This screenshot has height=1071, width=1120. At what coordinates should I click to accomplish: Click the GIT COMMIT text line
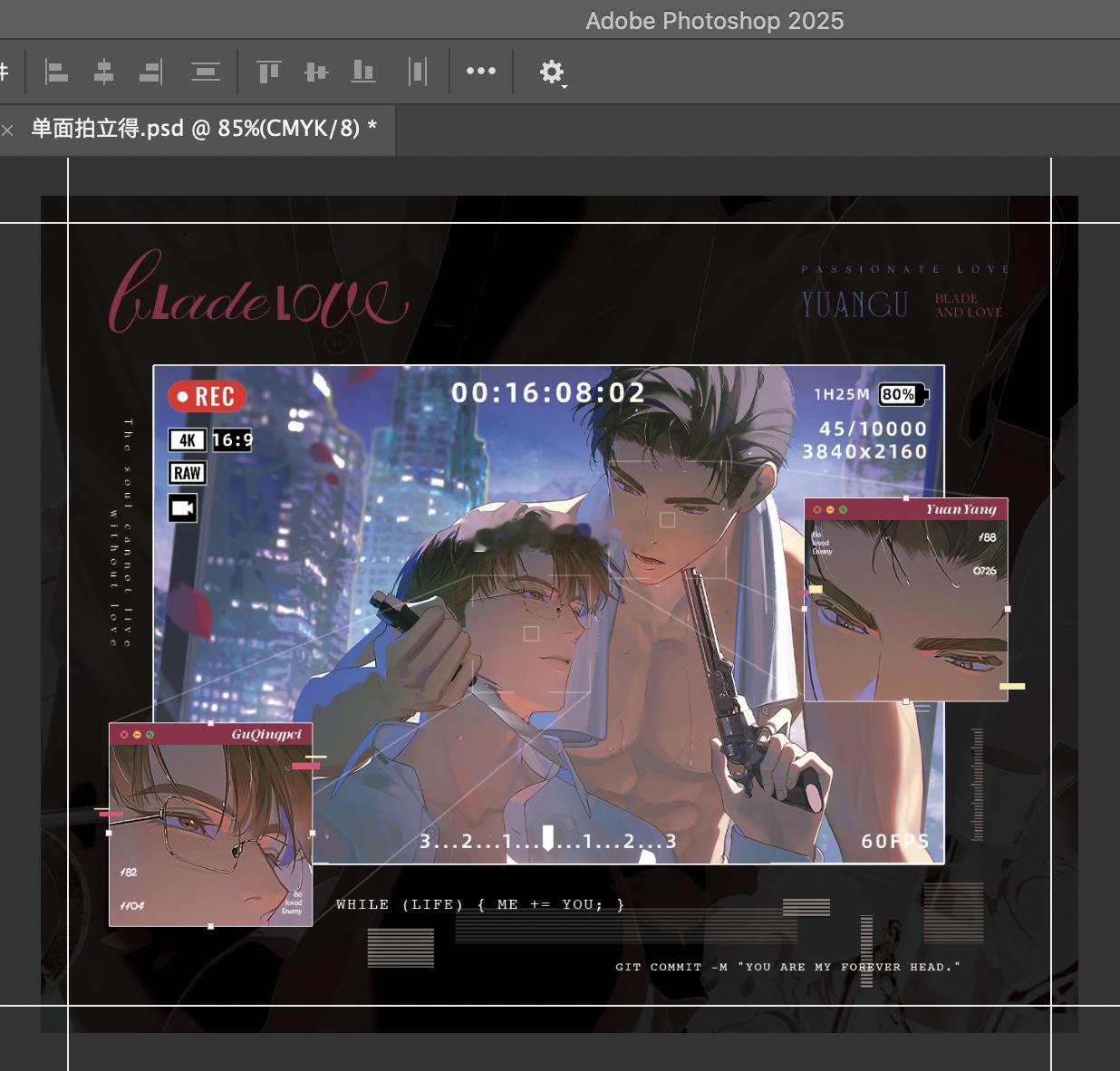(787, 967)
